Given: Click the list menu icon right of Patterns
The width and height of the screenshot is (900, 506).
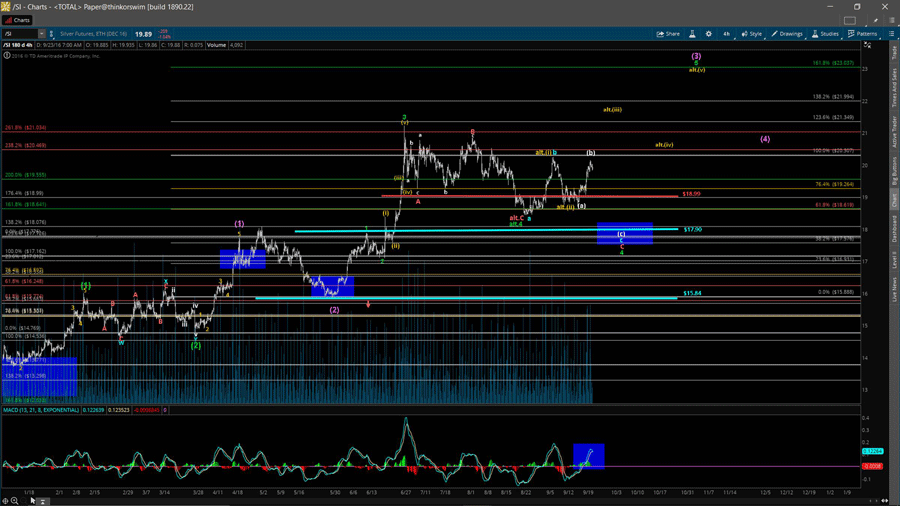Looking at the screenshot, I should point(891,34).
